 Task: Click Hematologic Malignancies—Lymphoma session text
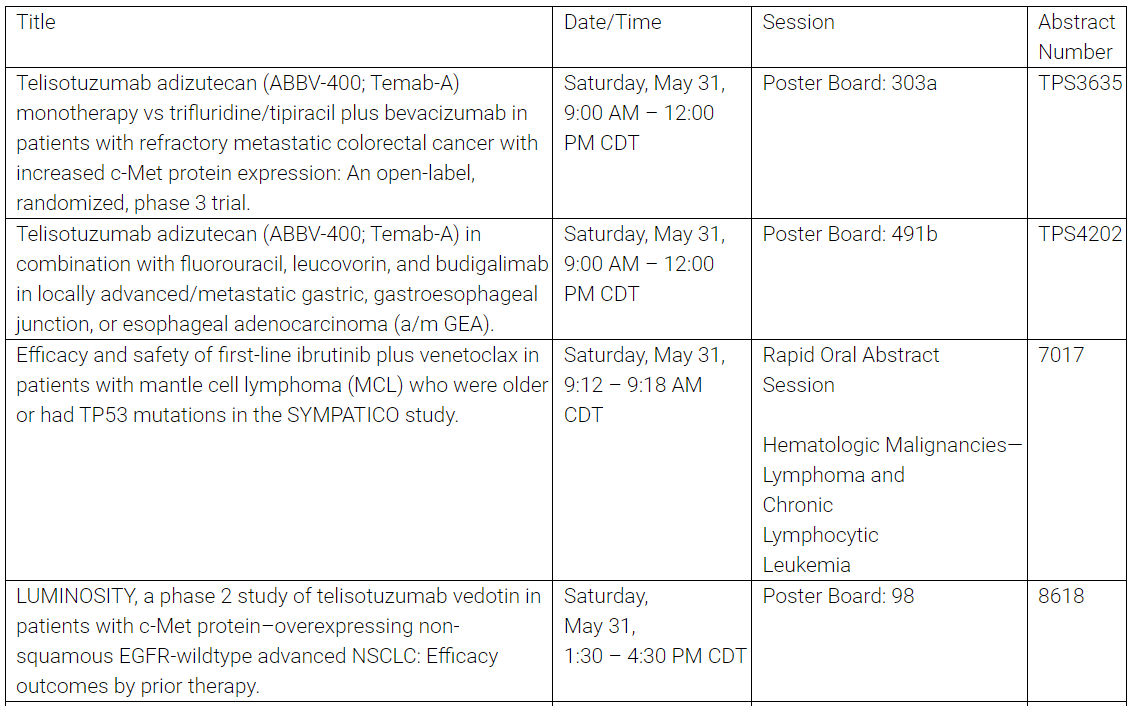point(892,505)
